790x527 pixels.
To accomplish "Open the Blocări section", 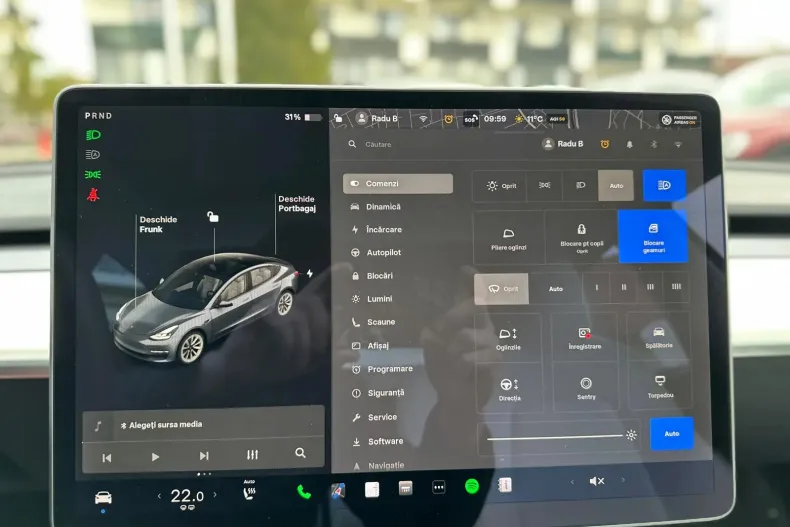I will click(x=372, y=276).
